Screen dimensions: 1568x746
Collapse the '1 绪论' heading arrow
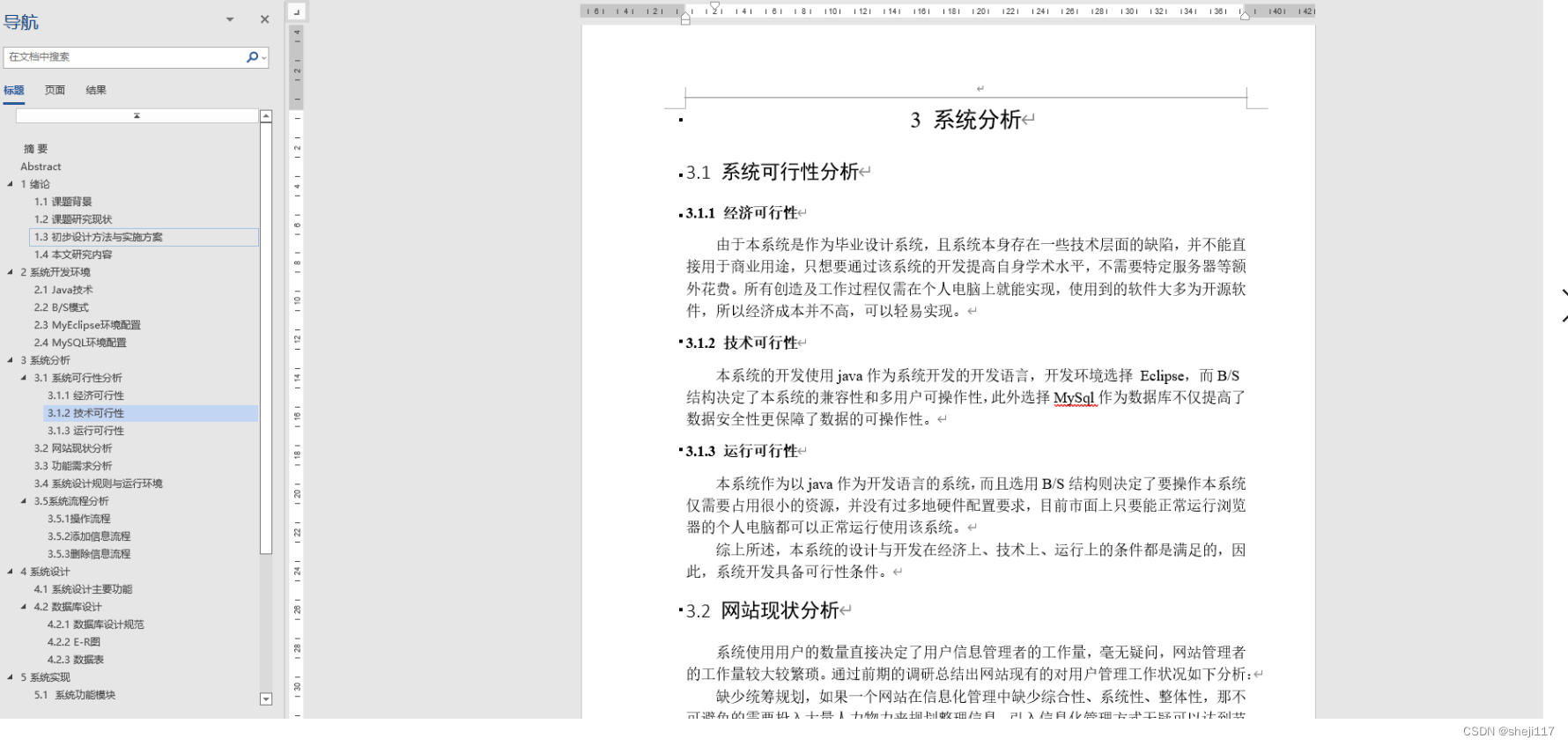[x=11, y=184]
